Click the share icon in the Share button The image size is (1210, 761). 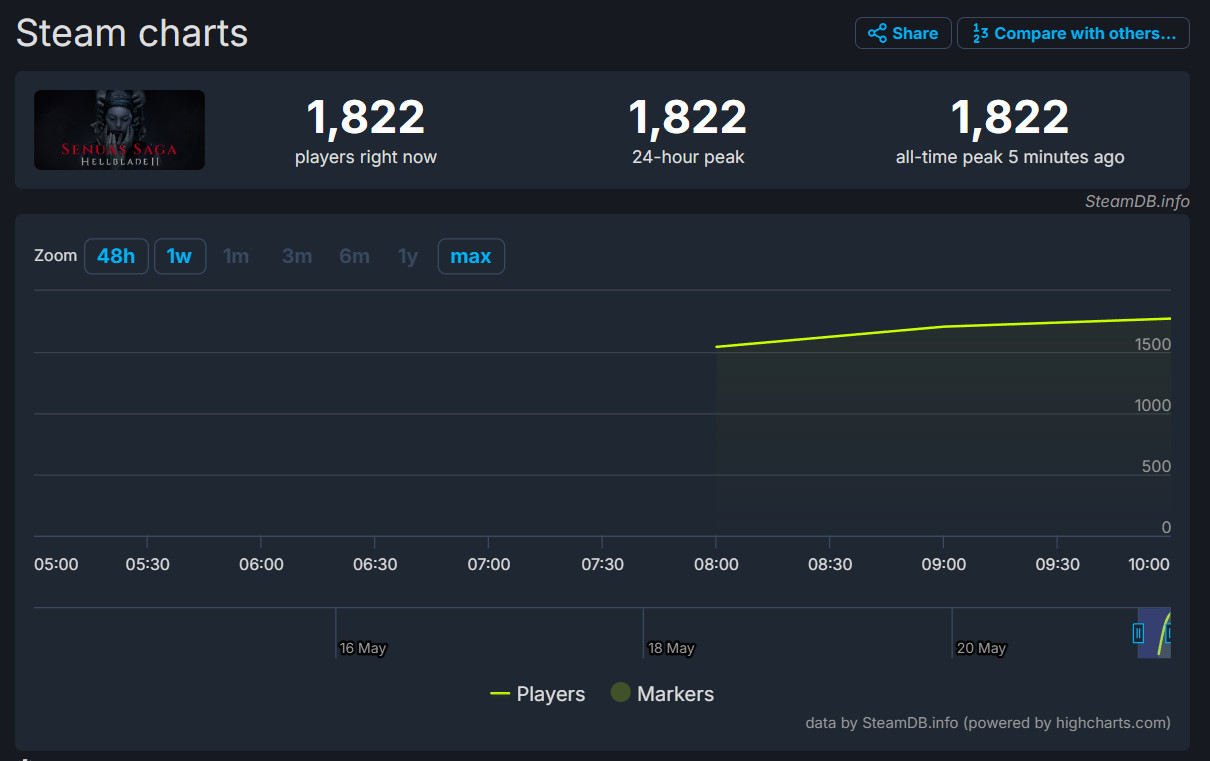[877, 33]
